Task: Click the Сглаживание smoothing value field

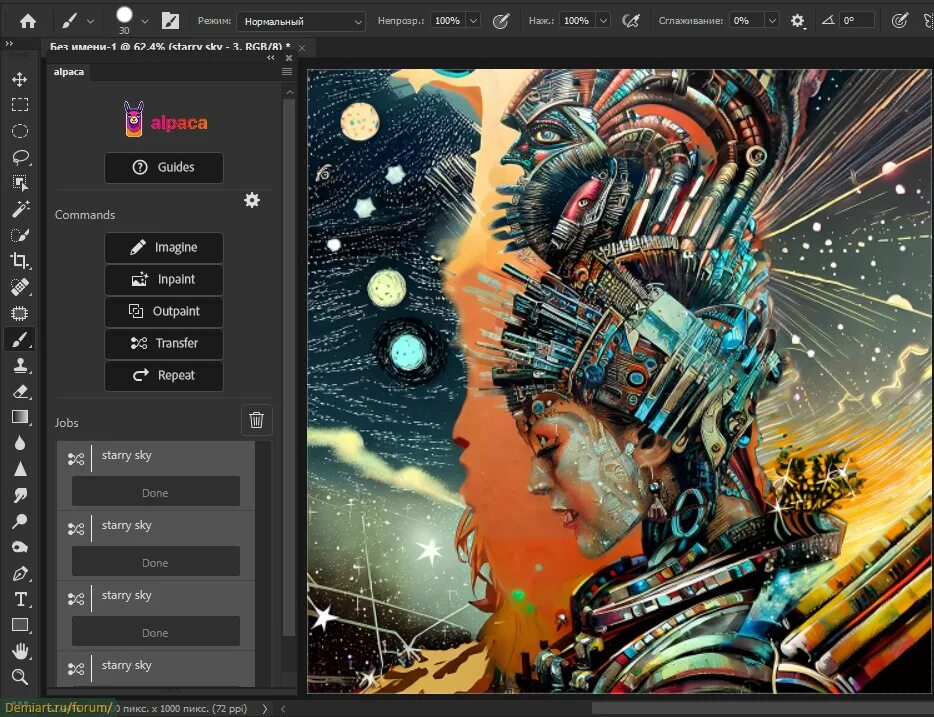Action: click(x=746, y=21)
